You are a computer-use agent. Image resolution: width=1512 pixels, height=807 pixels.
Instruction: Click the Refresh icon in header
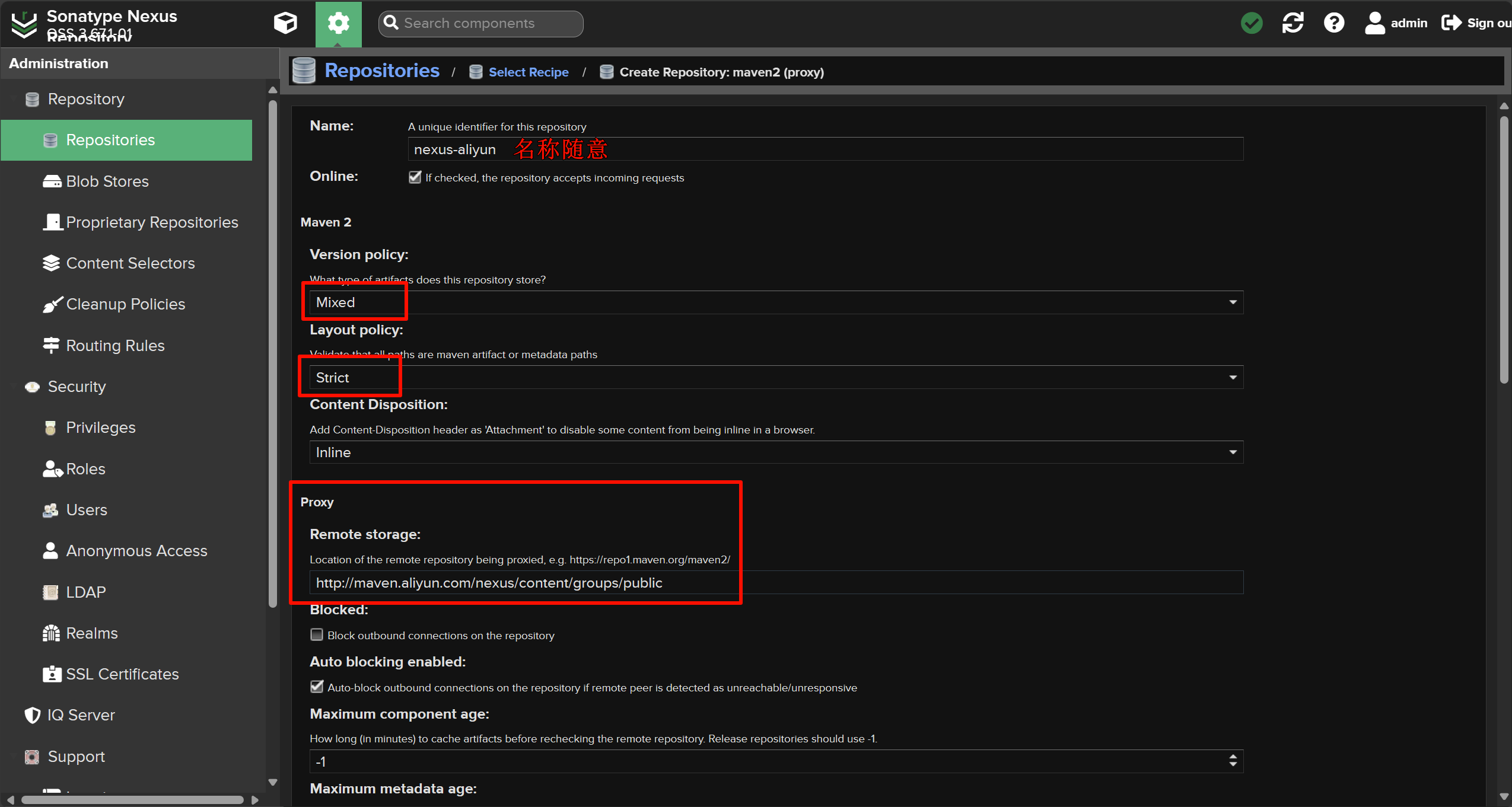1293,23
